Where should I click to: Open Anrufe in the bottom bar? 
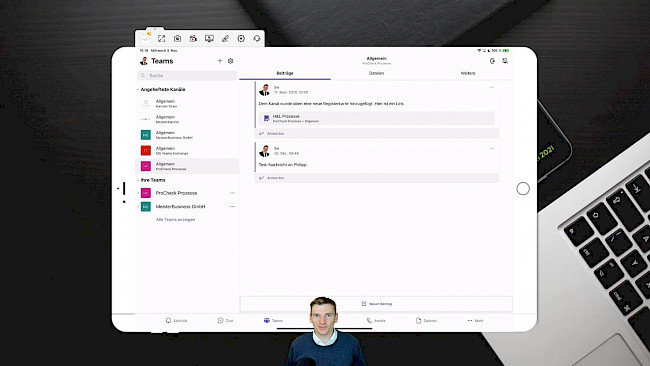376,320
